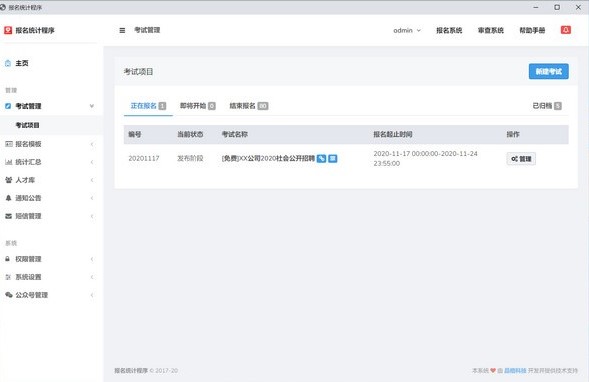
Task: Minimize the application window
Action: (x=536, y=7)
